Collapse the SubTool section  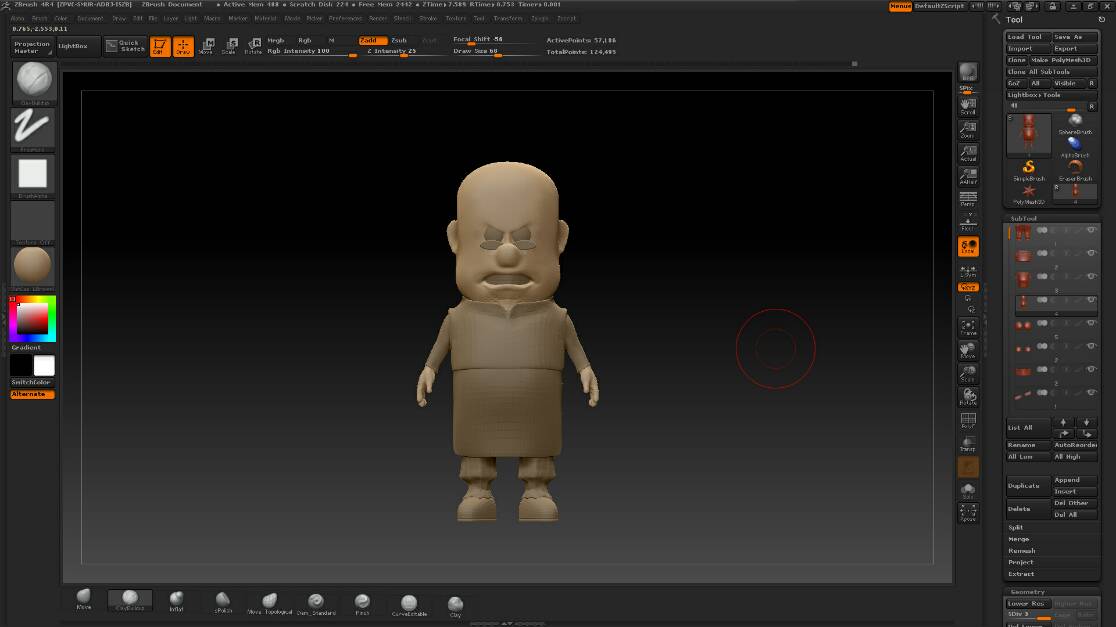pyautogui.click(x=1023, y=218)
